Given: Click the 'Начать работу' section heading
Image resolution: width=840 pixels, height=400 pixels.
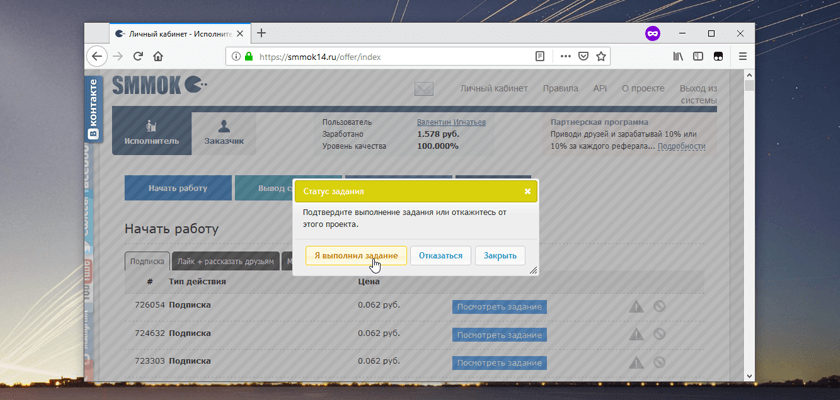Looking at the screenshot, I should (171, 229).
